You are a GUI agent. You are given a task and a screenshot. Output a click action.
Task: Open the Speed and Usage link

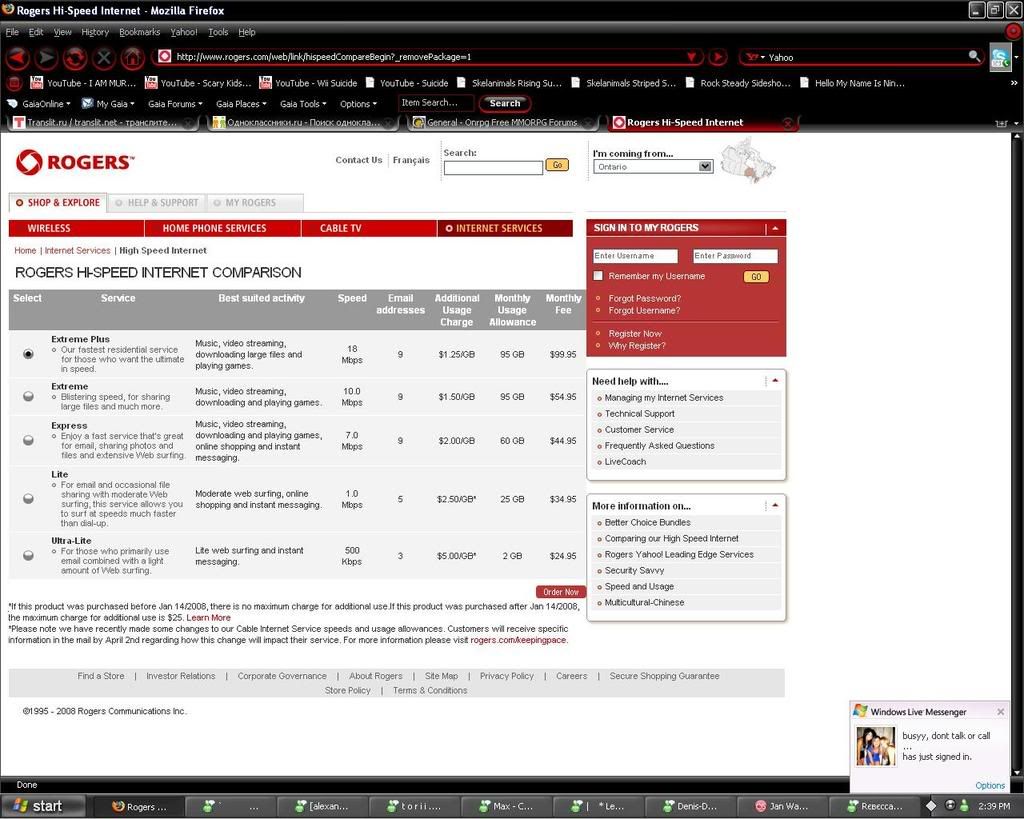click(x=639, y=586)
